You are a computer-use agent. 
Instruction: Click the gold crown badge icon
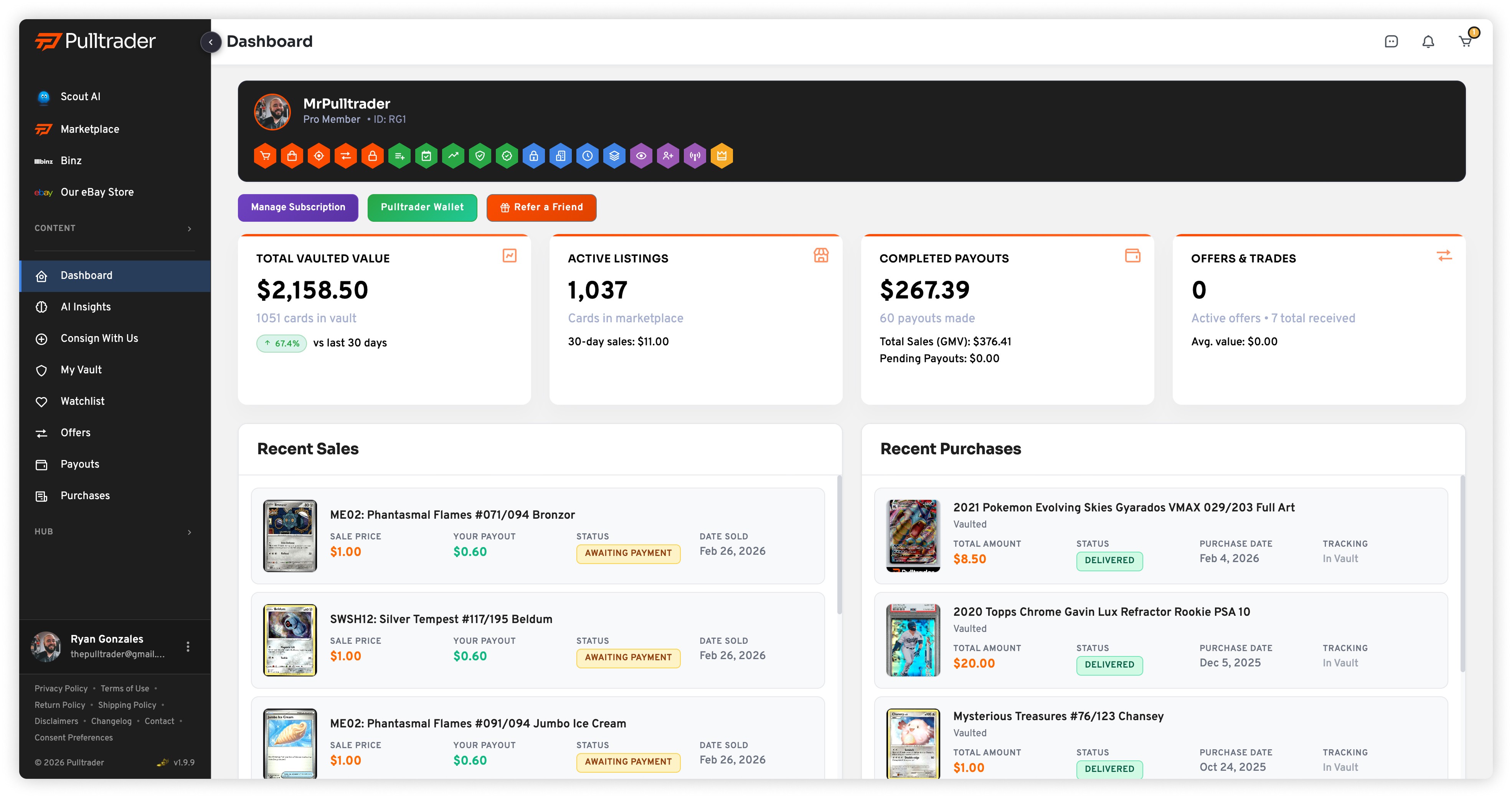point(721,156)
